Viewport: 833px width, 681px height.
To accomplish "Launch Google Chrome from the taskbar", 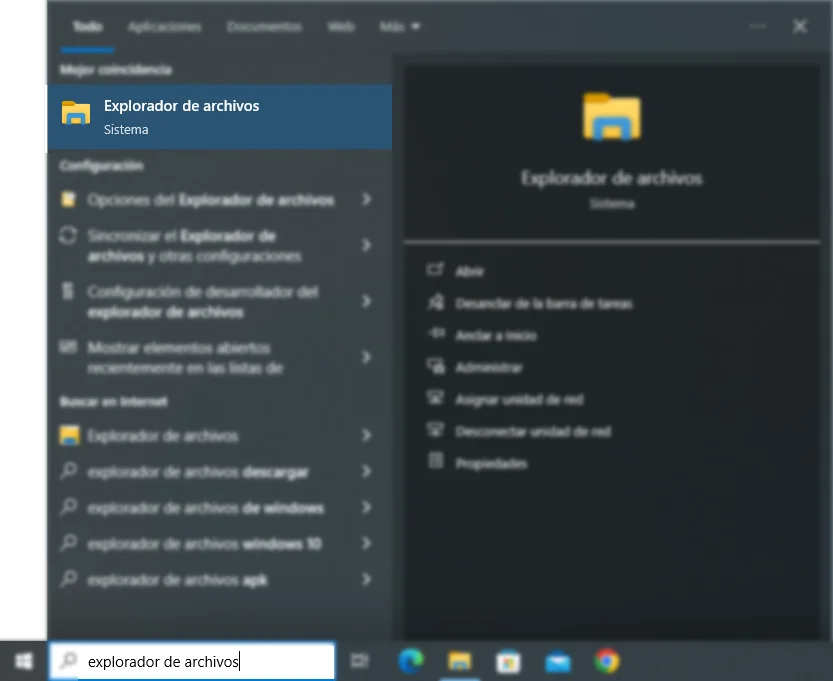I will click(605, 661).
